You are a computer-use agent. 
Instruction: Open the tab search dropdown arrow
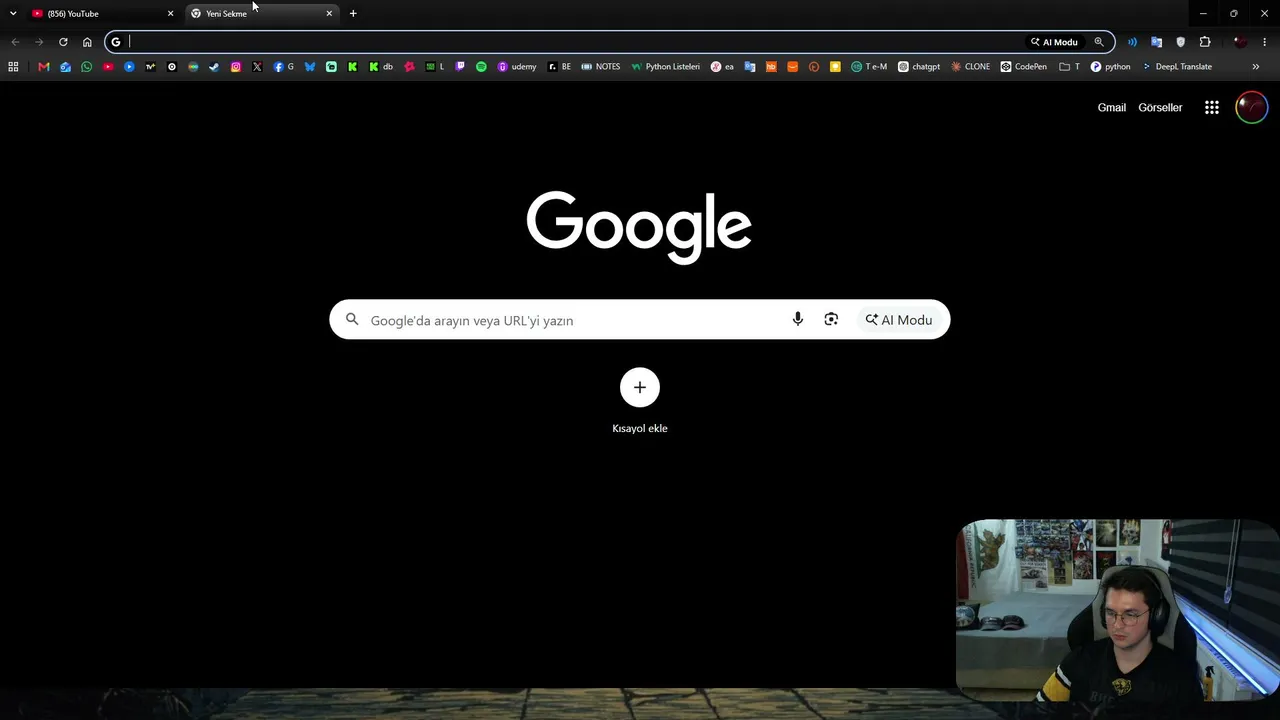coord(13,13)
